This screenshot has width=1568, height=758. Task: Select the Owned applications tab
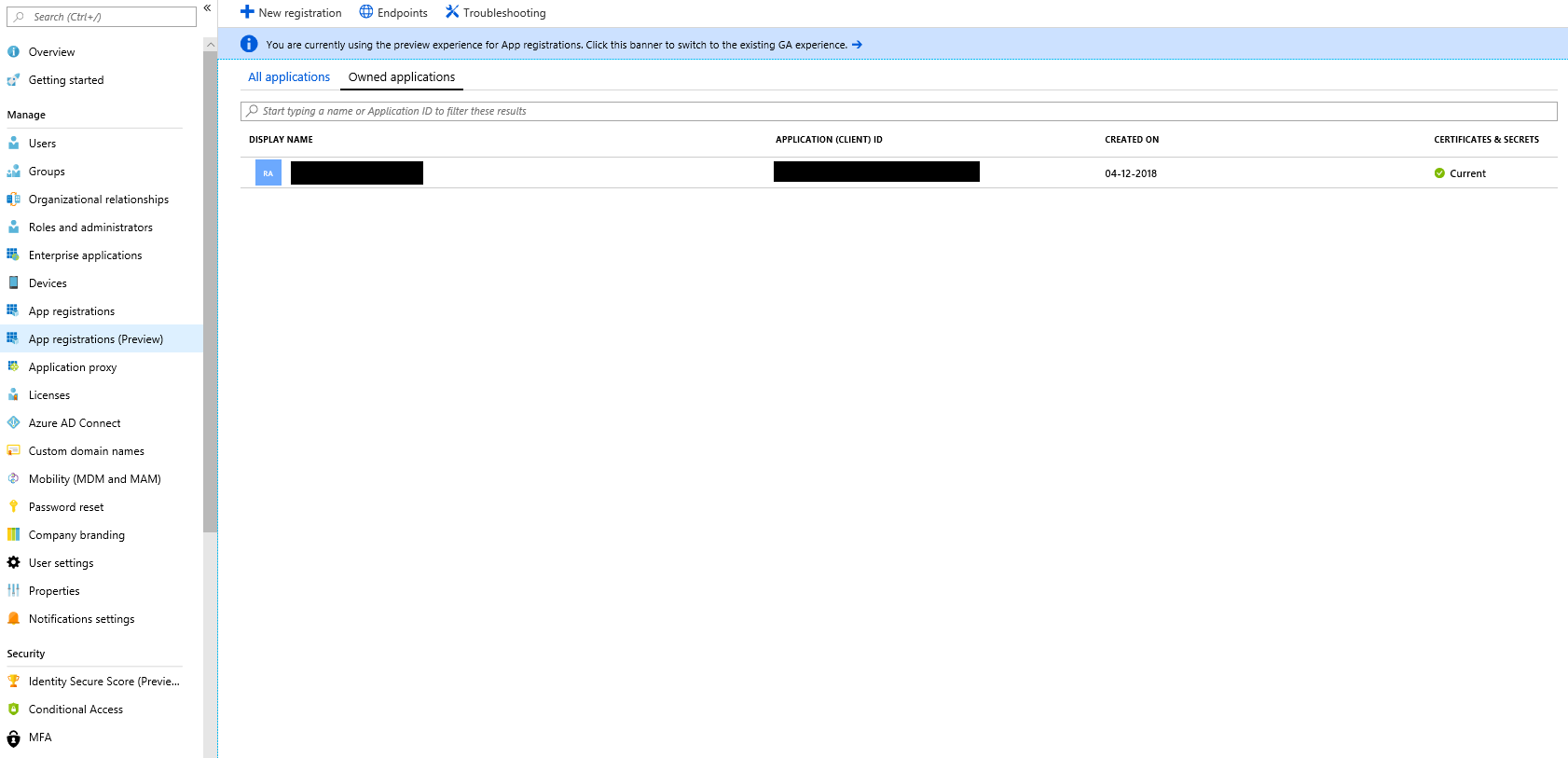point(402,77)
